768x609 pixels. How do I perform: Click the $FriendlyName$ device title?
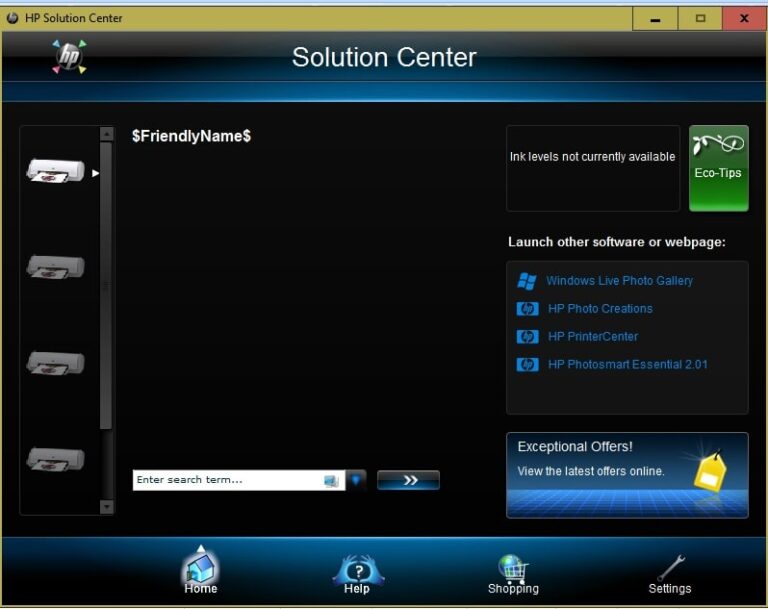(191, 136)
